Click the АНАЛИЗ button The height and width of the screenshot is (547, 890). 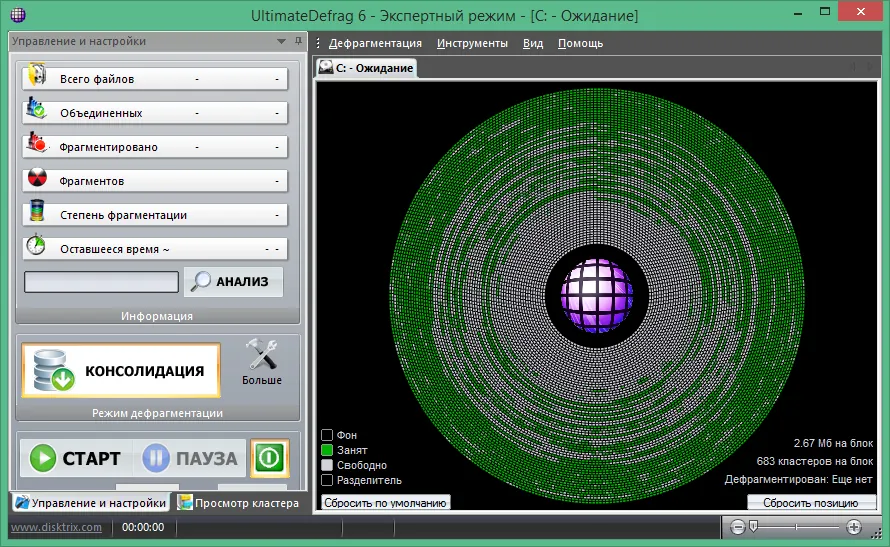(x=233, y=281)
